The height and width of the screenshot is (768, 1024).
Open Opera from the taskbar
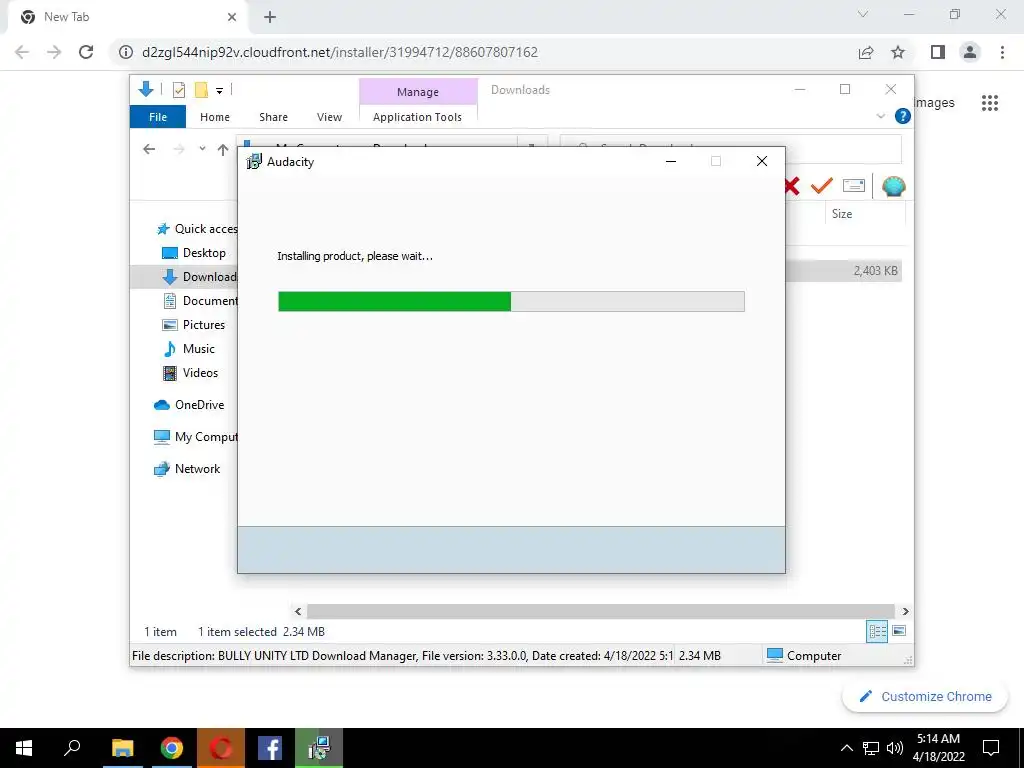click(221, 748)
